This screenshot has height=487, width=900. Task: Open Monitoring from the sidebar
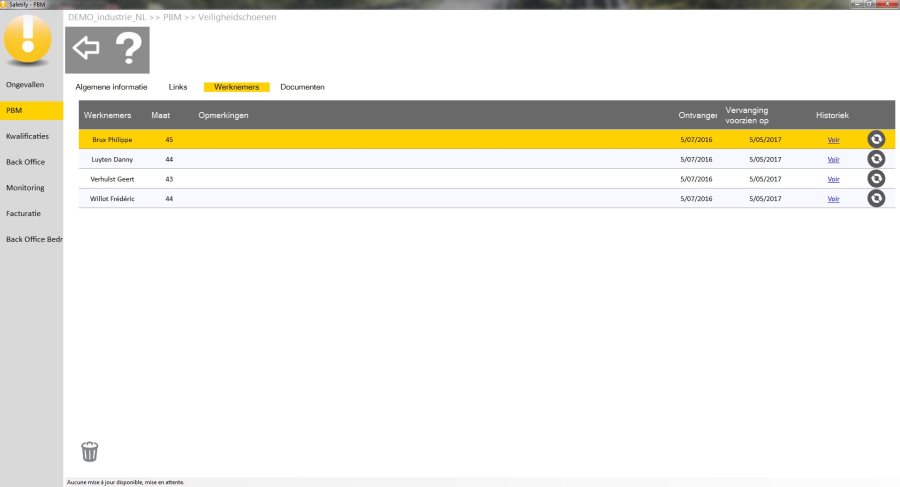(25, 188)
